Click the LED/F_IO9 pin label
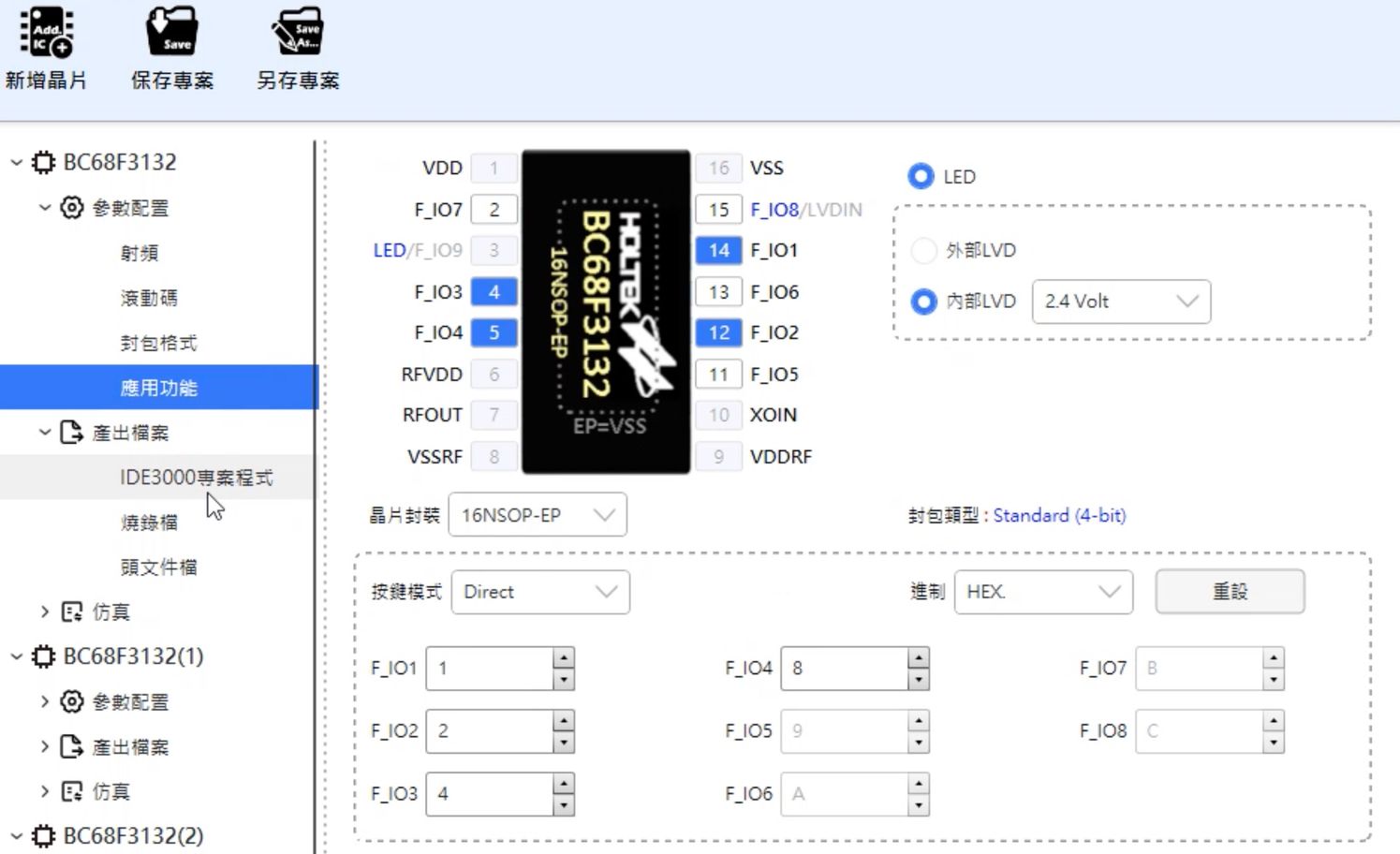Screen dimensions: 1400x854 pos(418,250)
